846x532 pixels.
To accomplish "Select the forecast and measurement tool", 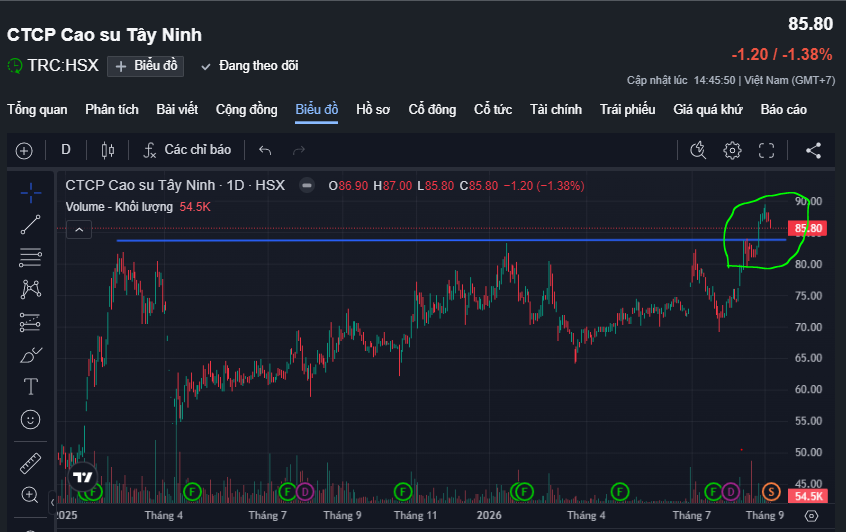I will pyautogui.click(x=31, y=322).
